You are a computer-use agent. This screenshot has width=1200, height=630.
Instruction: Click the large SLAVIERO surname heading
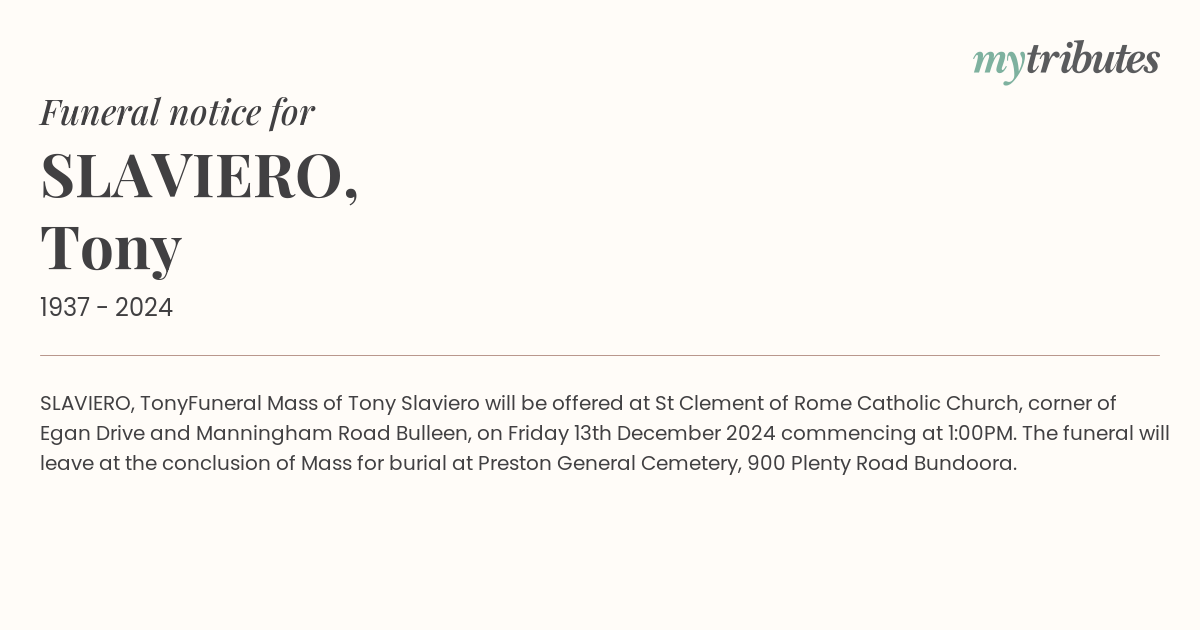(x=200, y=177)
